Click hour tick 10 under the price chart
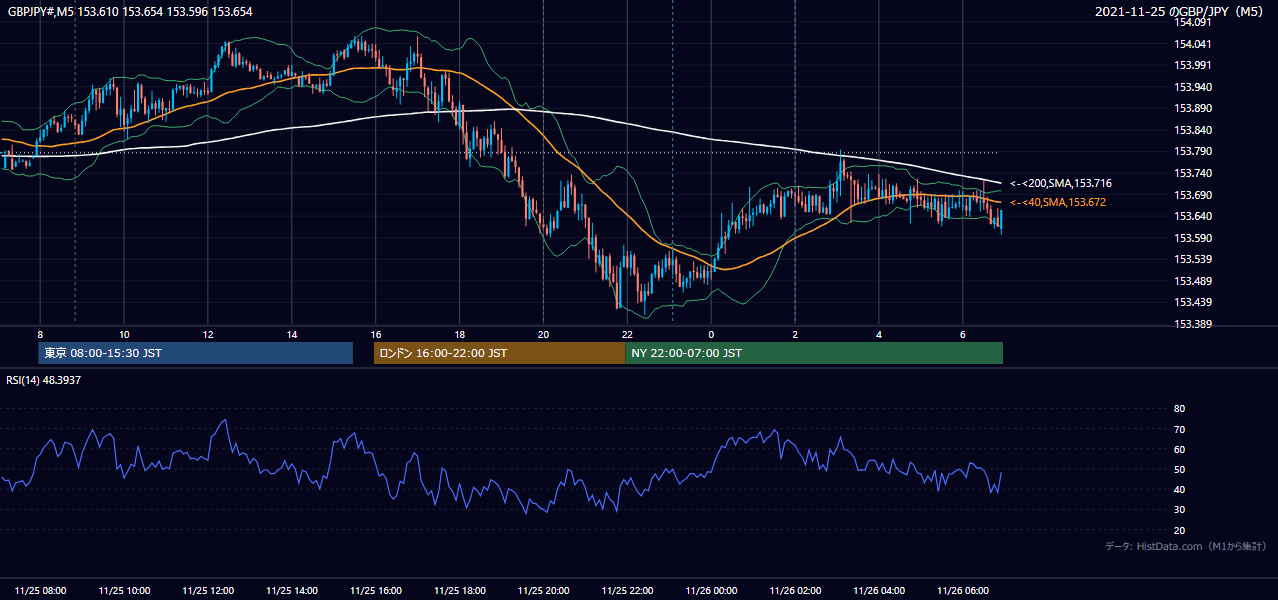The height and width of the screenshot is (600, 1278). click(x=124, y=334)
